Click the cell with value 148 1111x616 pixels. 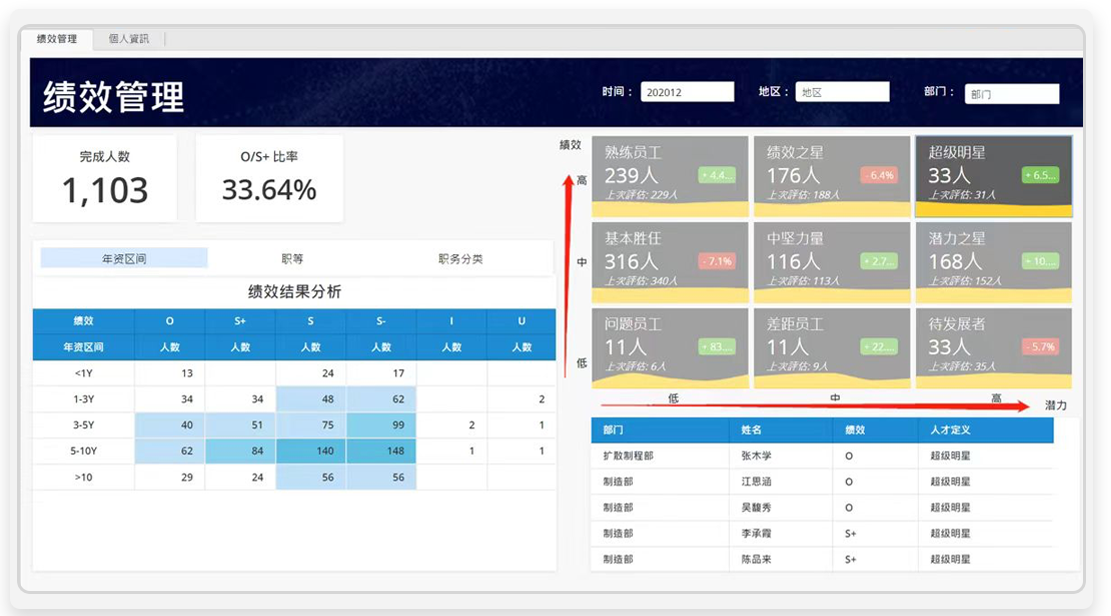(381, 451)
